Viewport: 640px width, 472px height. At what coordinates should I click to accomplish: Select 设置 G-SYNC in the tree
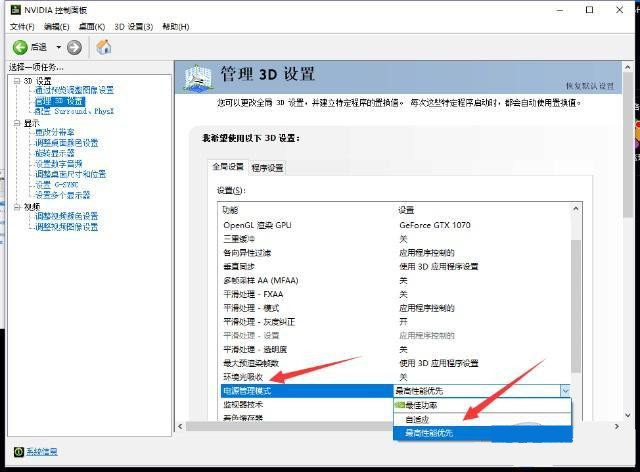click(x=57, y=185)
